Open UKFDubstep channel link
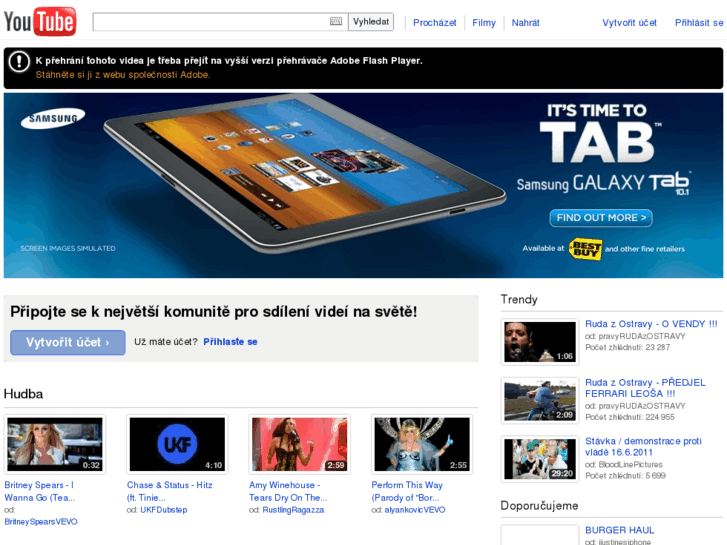 164,510
